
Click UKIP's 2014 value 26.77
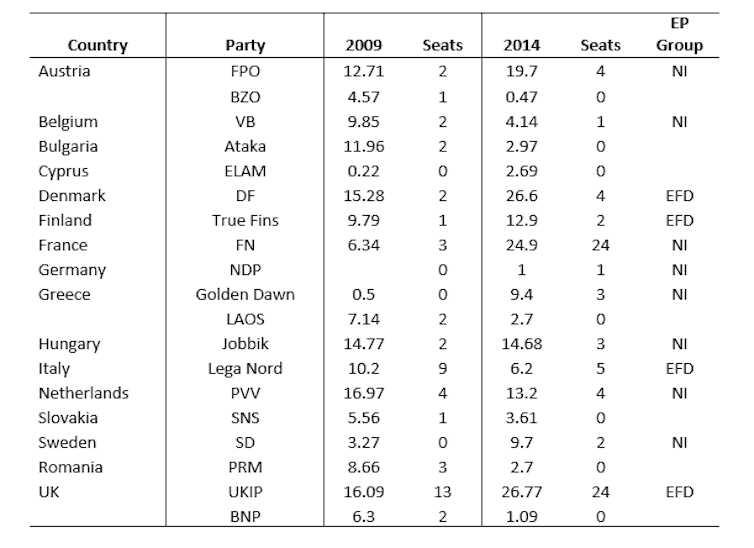point(522,492)
